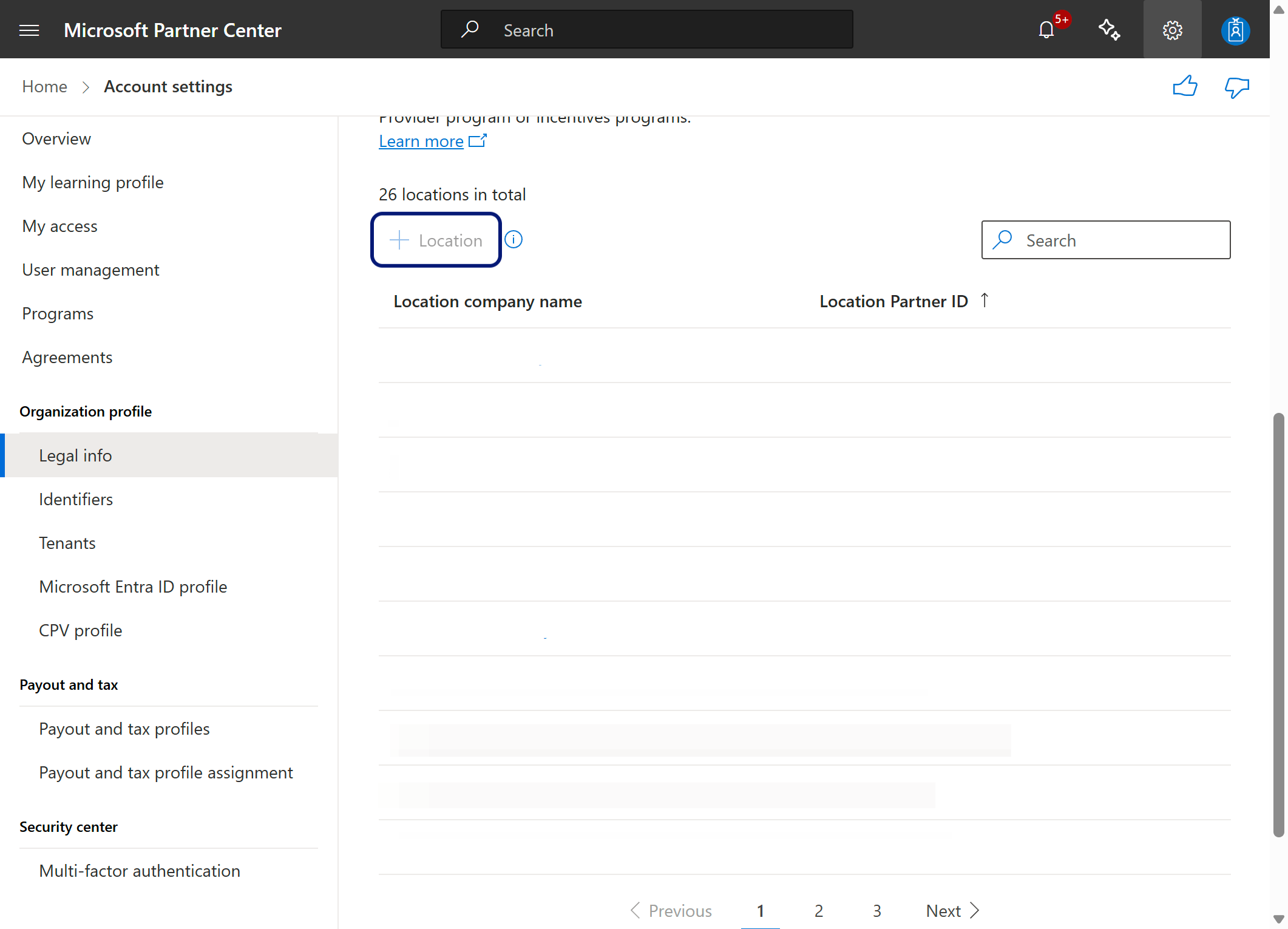Click the vertical scrollbar thumb
The height and width of the screenshot is (929, 1288).
(1279, 625)
